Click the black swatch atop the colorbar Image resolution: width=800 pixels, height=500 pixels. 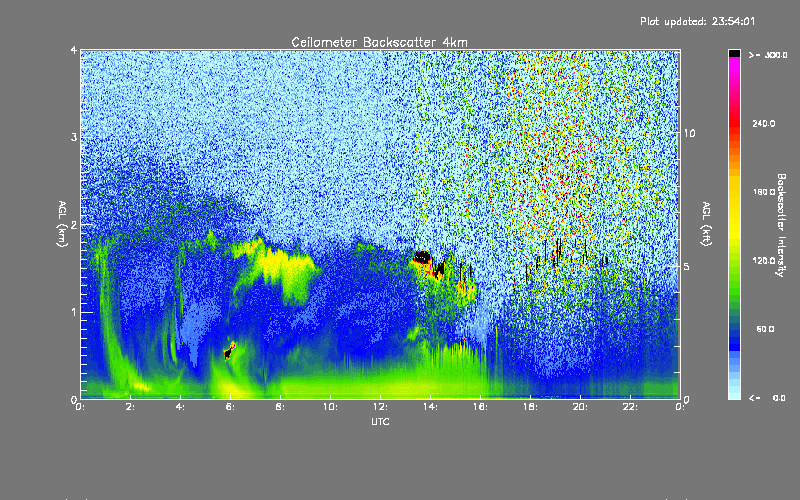(734, 54)
